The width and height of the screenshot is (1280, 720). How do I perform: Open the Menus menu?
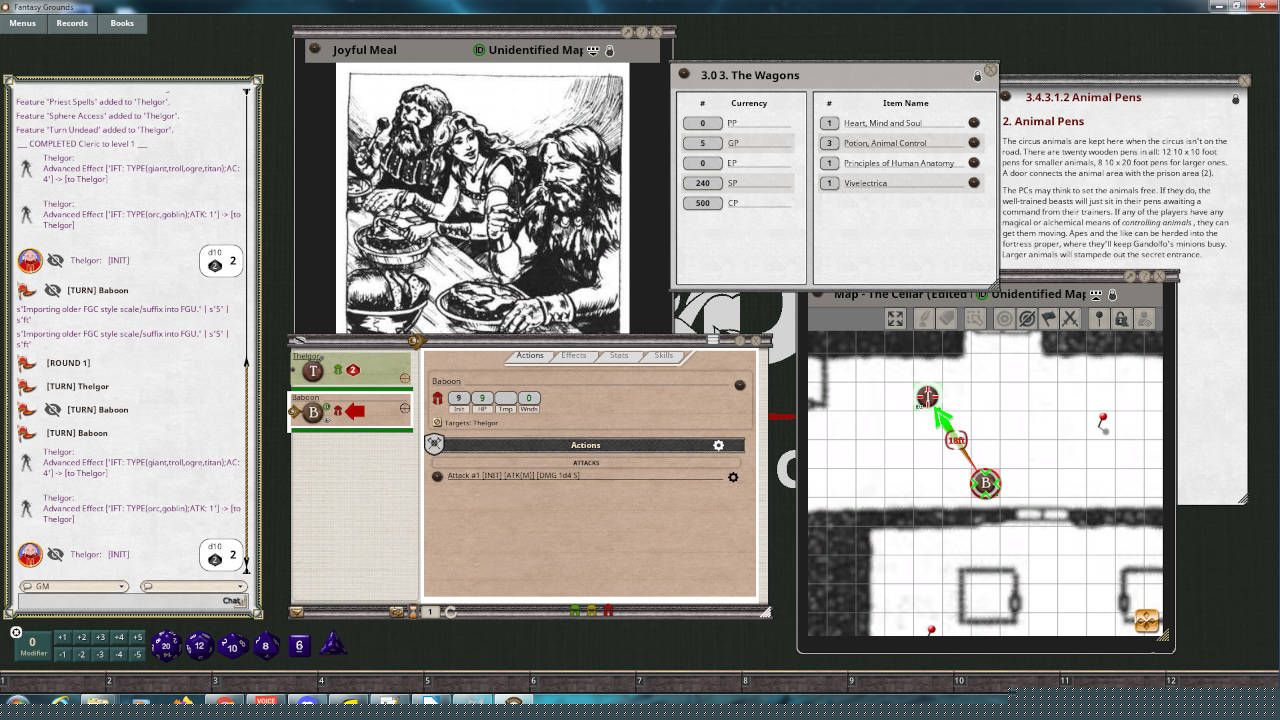tap(22, 23)
